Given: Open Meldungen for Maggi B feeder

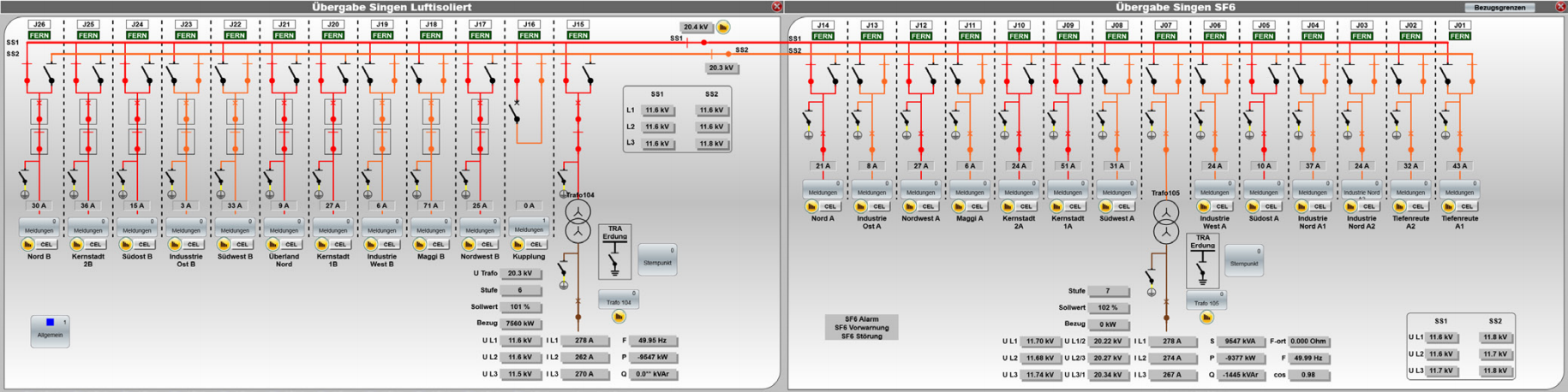Looking at the screenshot, I should click(431, 228).
